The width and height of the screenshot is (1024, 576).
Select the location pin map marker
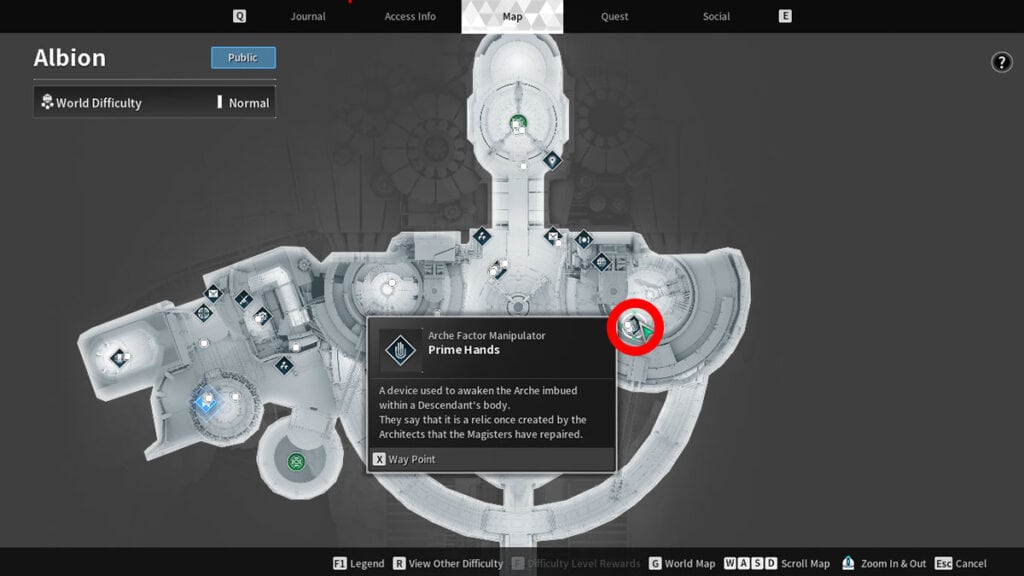552,159
